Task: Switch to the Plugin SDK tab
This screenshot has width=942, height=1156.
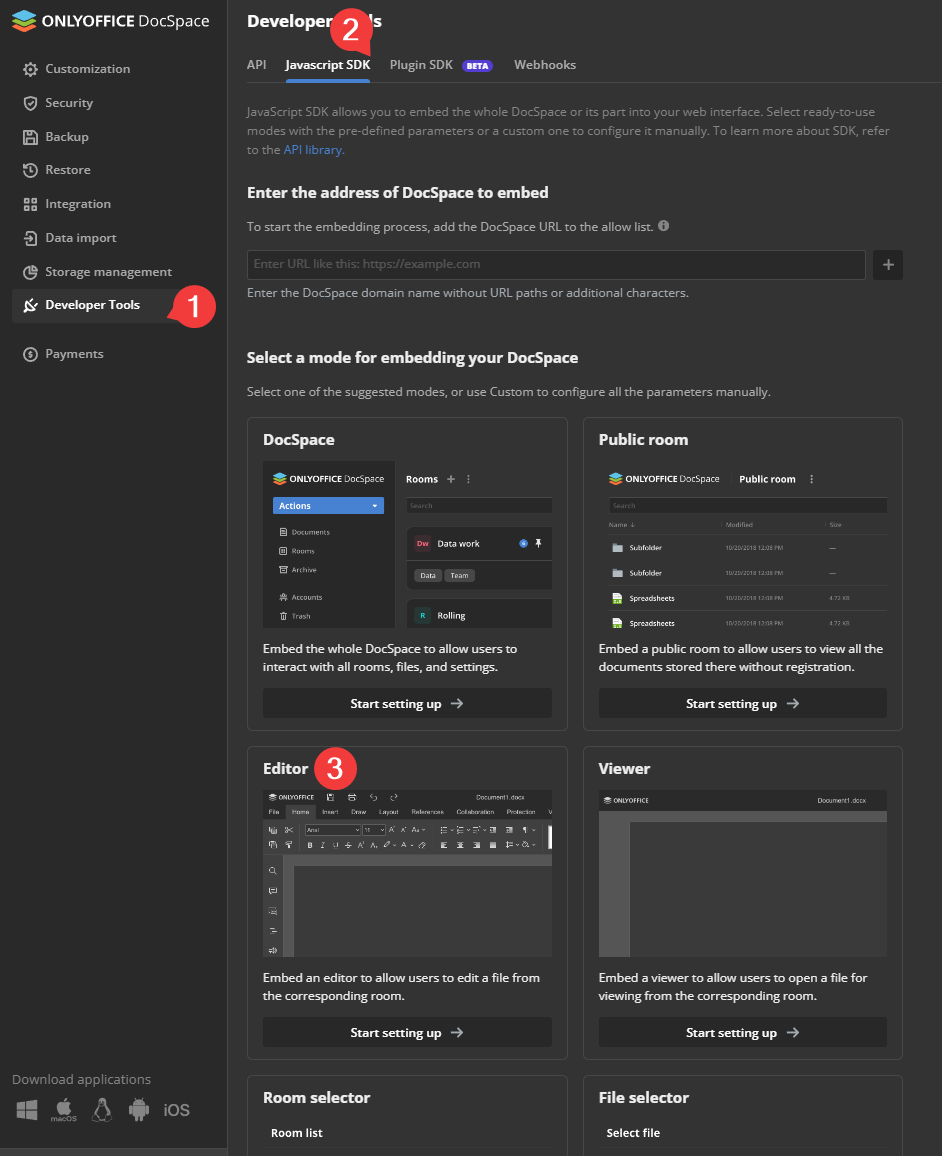Action: tap(421, 65)
